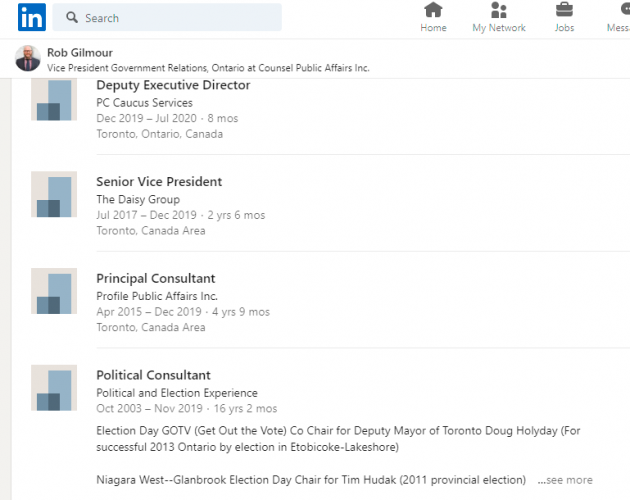The height and width of the screenshot is (500, 630).
Task: Click Profile Public Affairs Inc. text
Action: 157,296
